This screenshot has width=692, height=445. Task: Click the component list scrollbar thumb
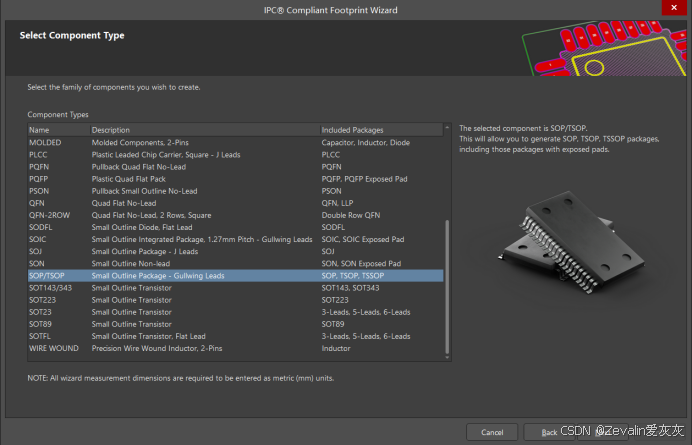[x=447, y=286]
